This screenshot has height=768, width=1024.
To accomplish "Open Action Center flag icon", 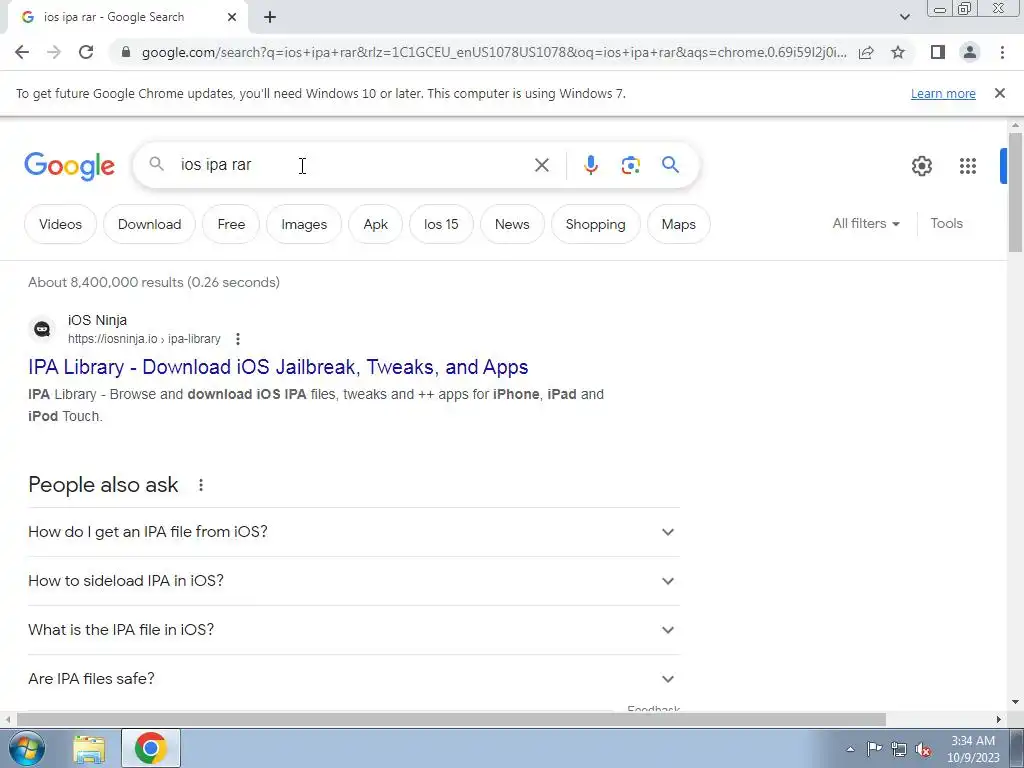I will [x=874, y=749].
